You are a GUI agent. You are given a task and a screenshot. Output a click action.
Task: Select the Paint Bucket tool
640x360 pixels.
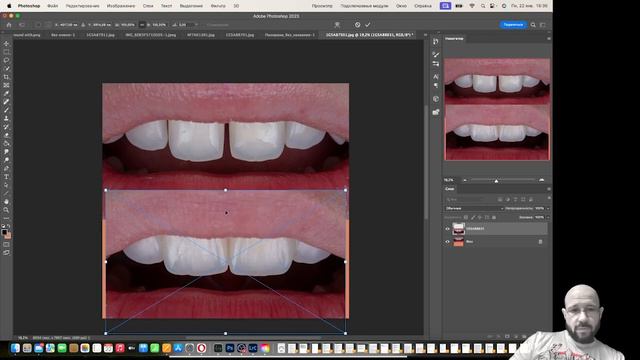(x=6, y=143)
